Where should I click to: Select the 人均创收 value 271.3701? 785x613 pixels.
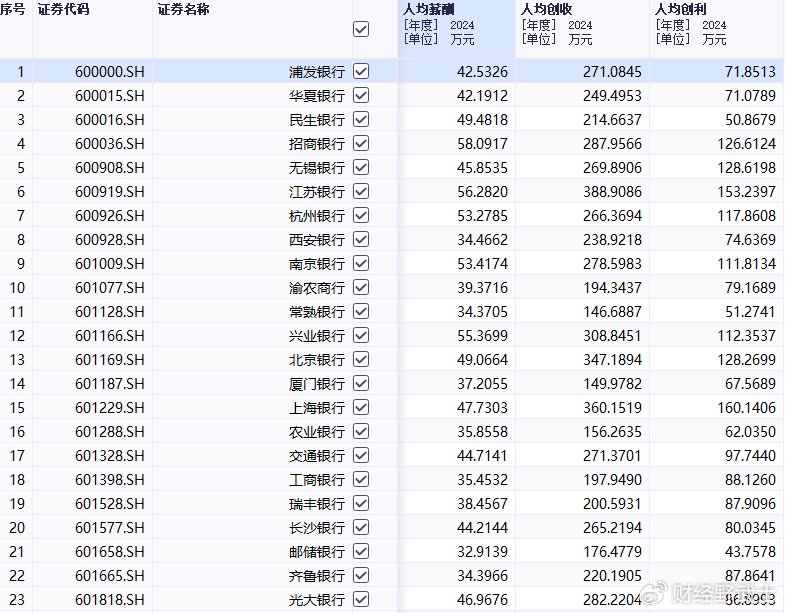point(612,456)
